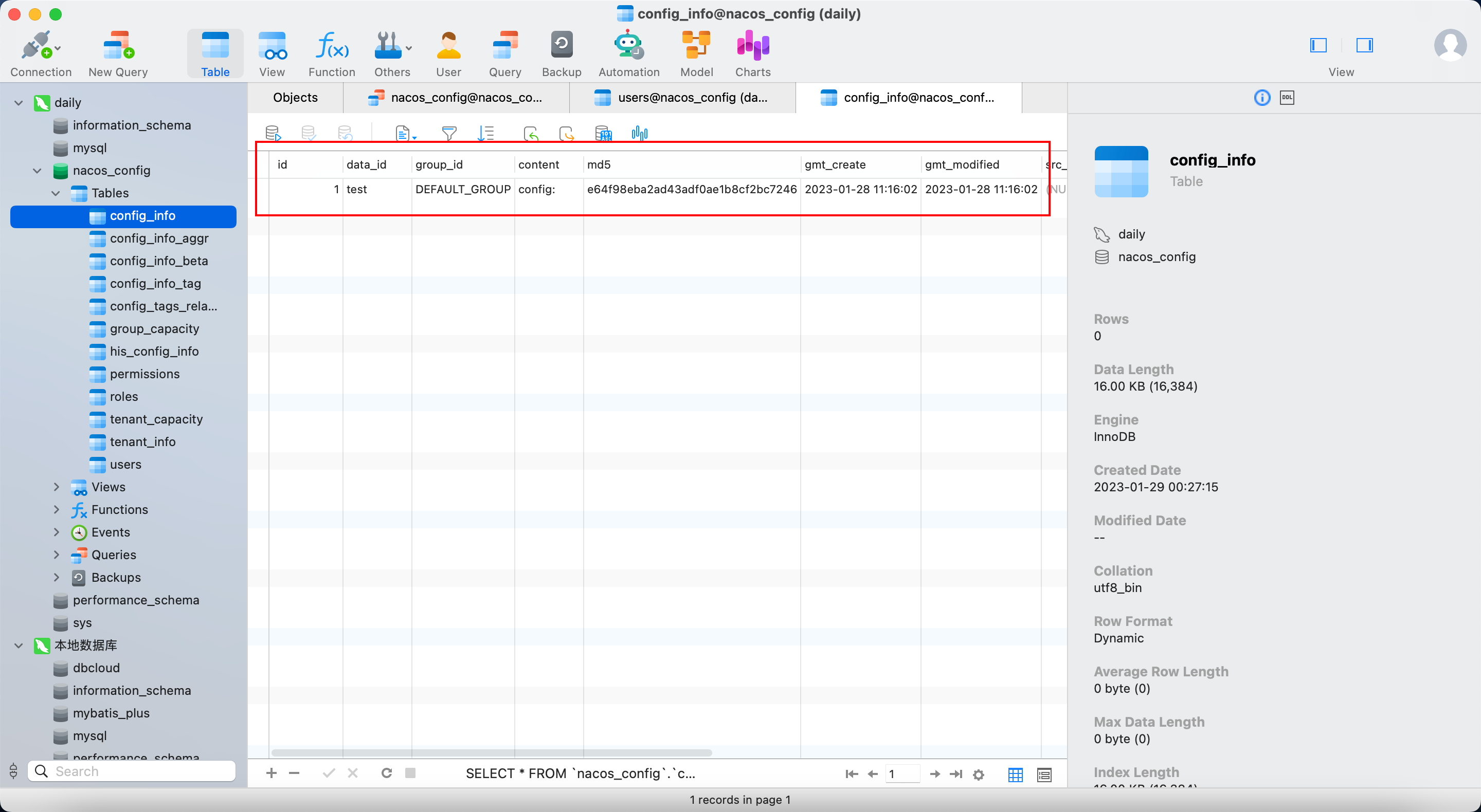The image size is (1481, 812).
Task: Expand the Queries node
Action: coord(57,555)
